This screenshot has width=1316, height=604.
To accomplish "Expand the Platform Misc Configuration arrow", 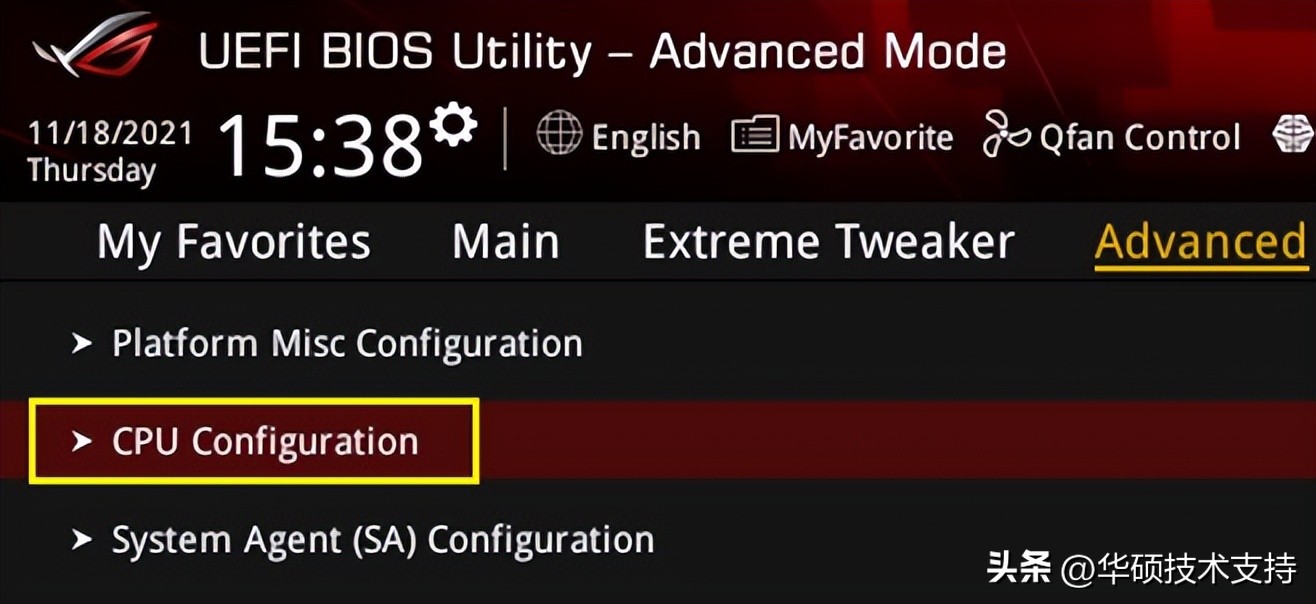I will (x=82, y=344).
